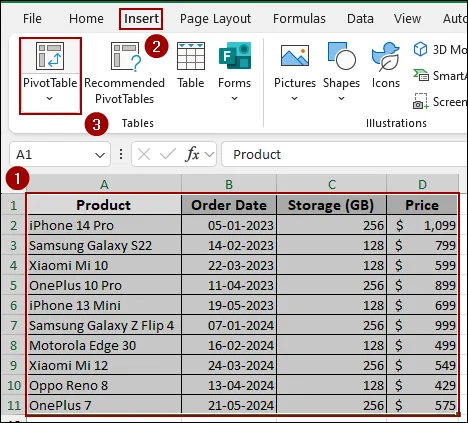This screenshot has height=423, width=468.
Task: Select row 11 header
Action: pyautogui.click(x=13, y=405)
